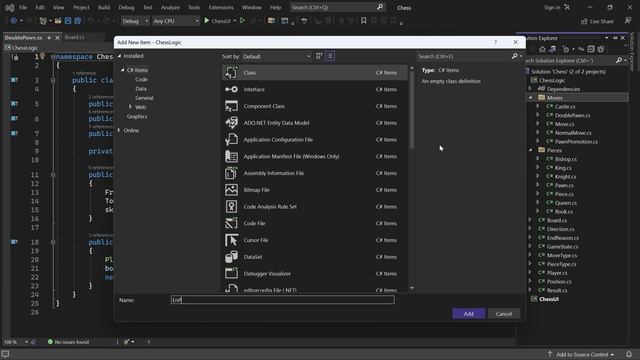Select the Graphics category
640x360 pixels.
point(137,116)
